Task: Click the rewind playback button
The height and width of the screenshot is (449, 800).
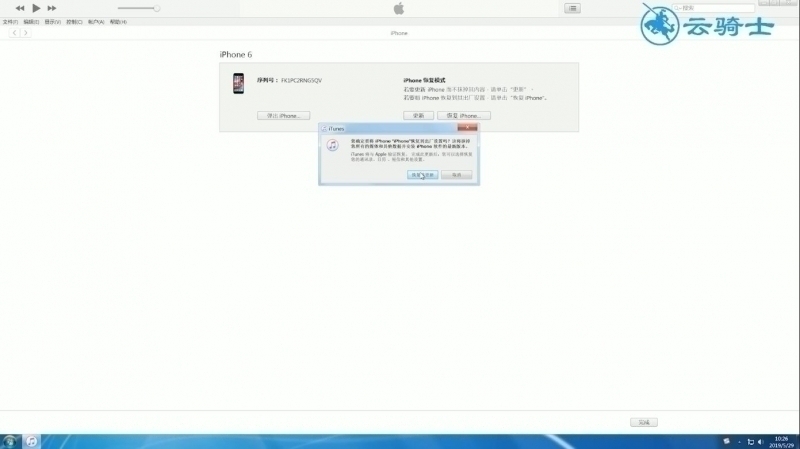Action: point(20,8)
